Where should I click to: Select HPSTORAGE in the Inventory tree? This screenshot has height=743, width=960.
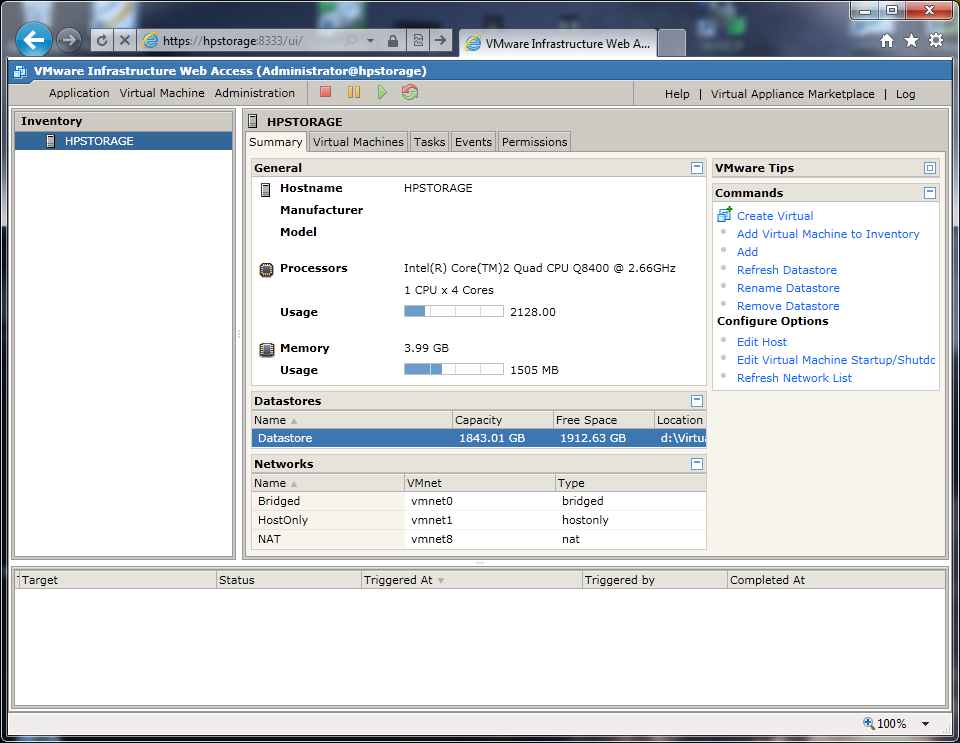tap(124, 141)
